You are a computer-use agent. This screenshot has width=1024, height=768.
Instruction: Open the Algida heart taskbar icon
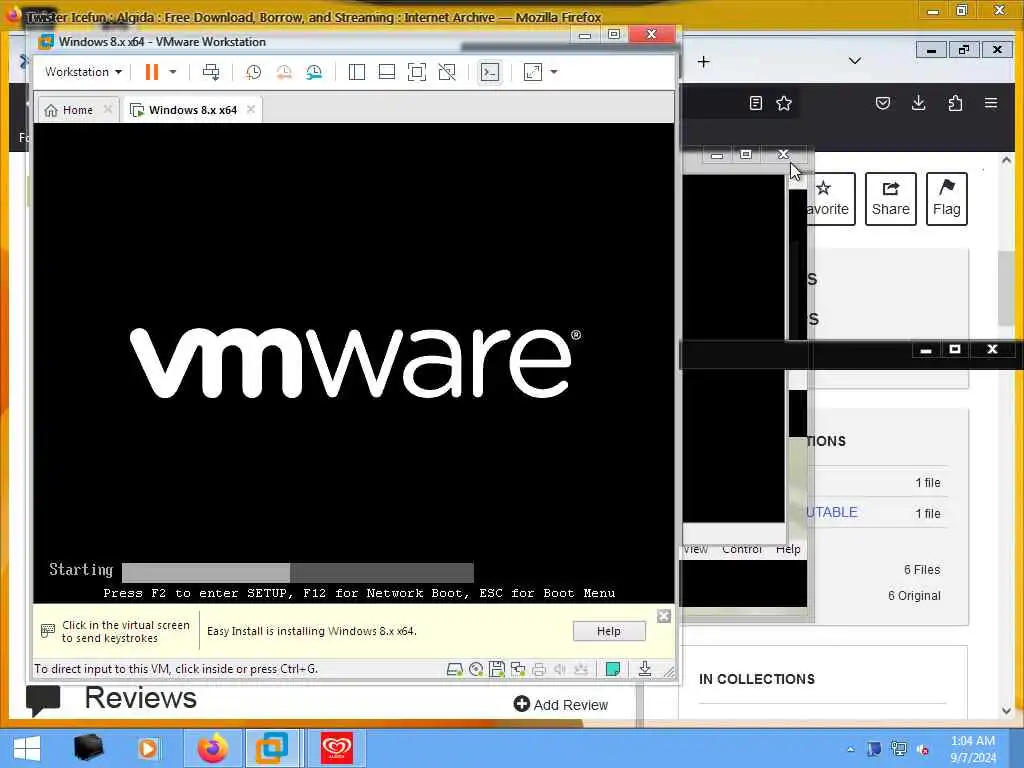point(337,748)
